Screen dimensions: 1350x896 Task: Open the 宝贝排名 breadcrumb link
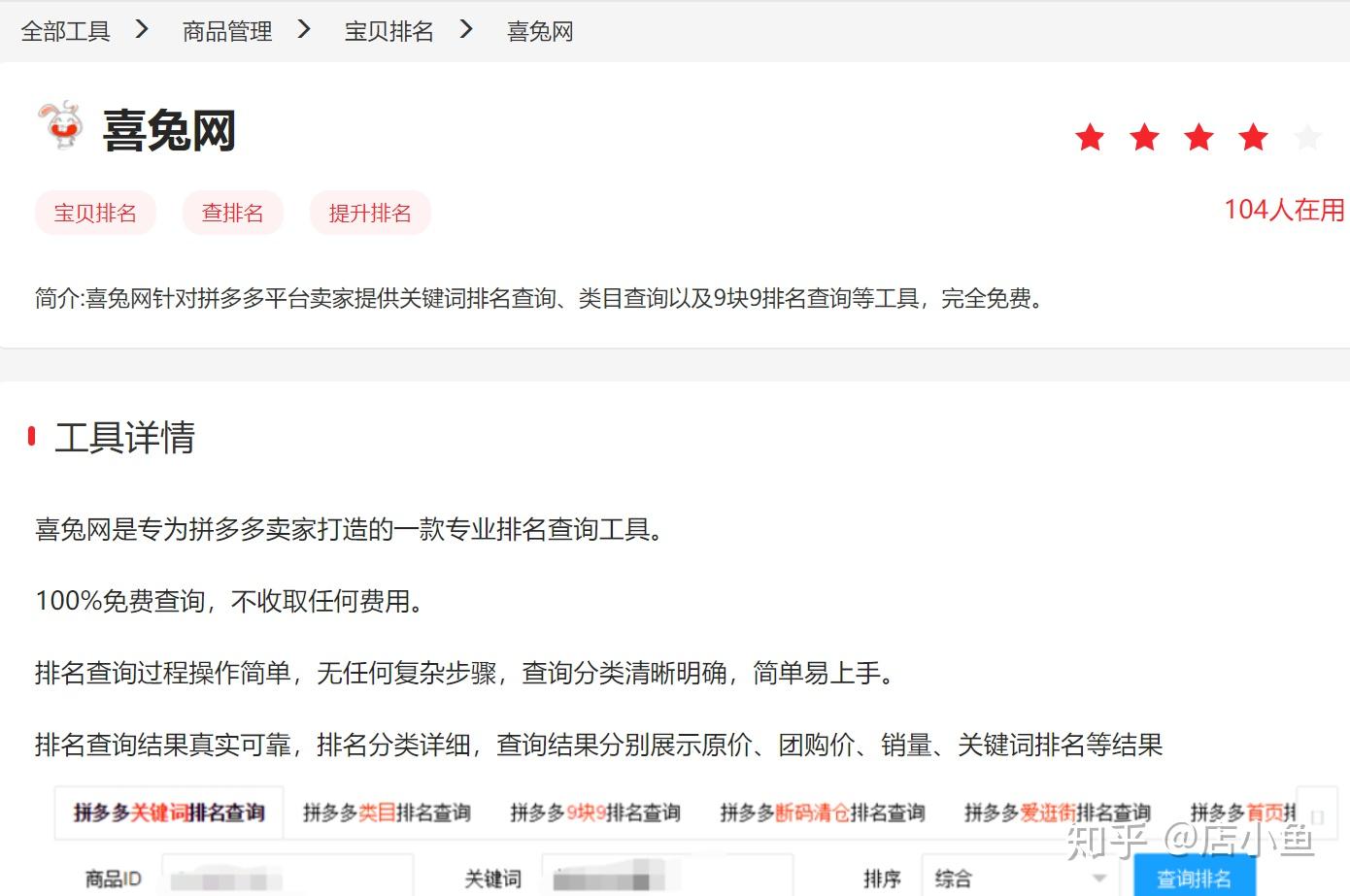click(388, 32)
